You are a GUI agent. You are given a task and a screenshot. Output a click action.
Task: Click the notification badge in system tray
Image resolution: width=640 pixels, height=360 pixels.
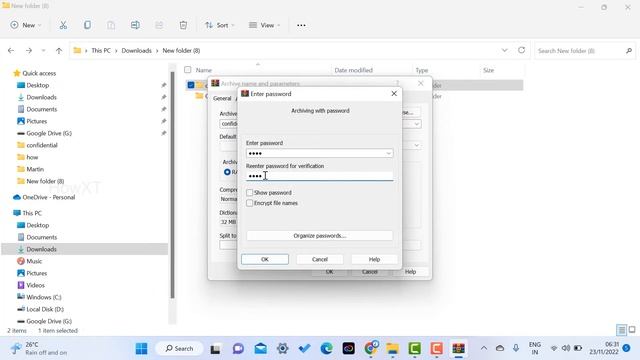627,349
